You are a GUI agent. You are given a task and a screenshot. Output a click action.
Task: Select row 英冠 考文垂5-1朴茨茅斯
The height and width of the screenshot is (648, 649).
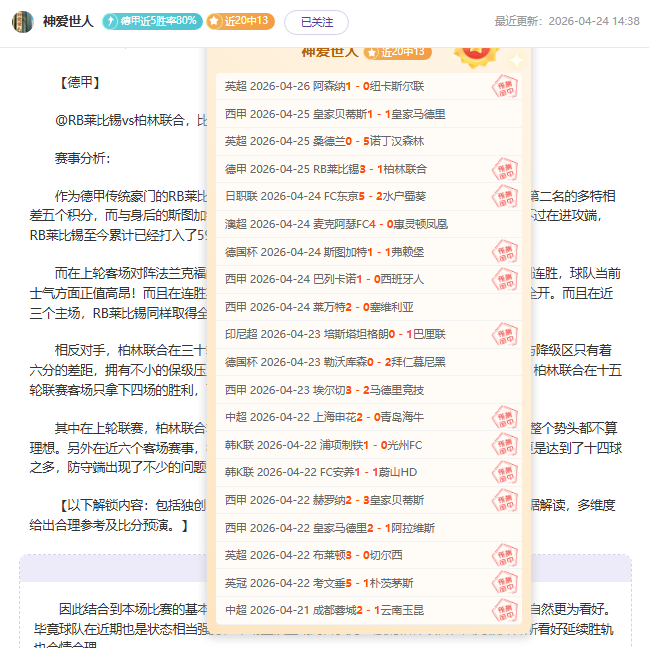(x=369, y=583)
